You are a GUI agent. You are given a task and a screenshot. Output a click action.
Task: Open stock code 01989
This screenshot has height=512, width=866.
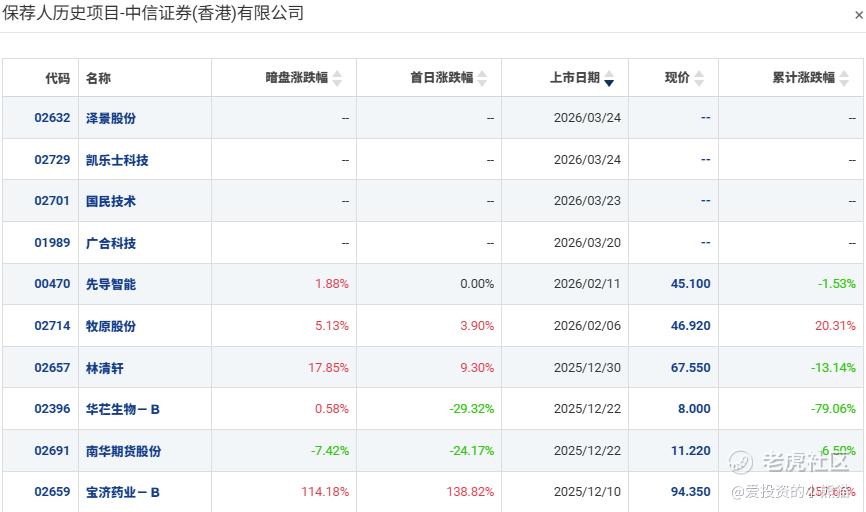(52, 242)
